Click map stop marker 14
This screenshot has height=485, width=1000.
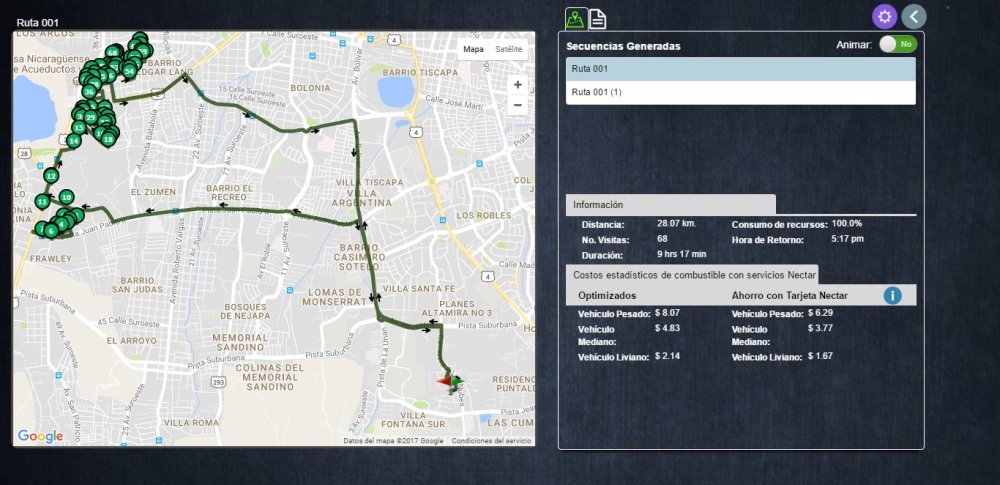click(x=74, y=140)
